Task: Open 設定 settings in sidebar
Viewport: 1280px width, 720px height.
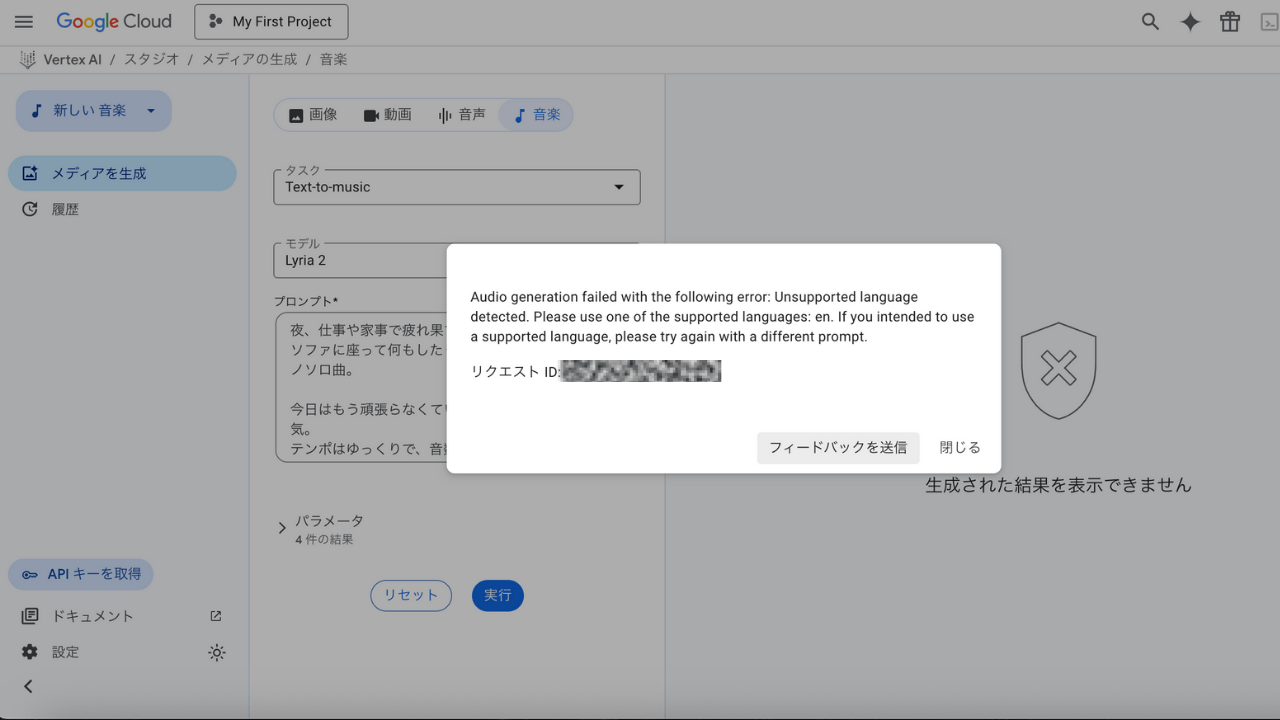Action: click(65, 652)
